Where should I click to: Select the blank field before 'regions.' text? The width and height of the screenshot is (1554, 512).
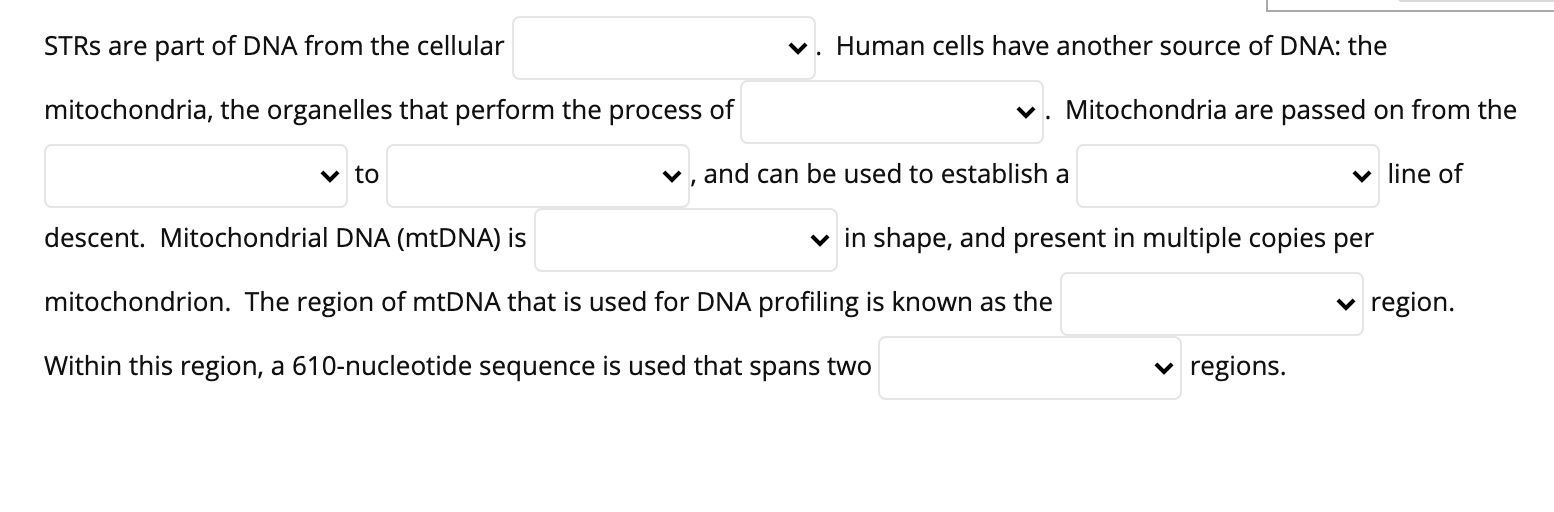1030,367
